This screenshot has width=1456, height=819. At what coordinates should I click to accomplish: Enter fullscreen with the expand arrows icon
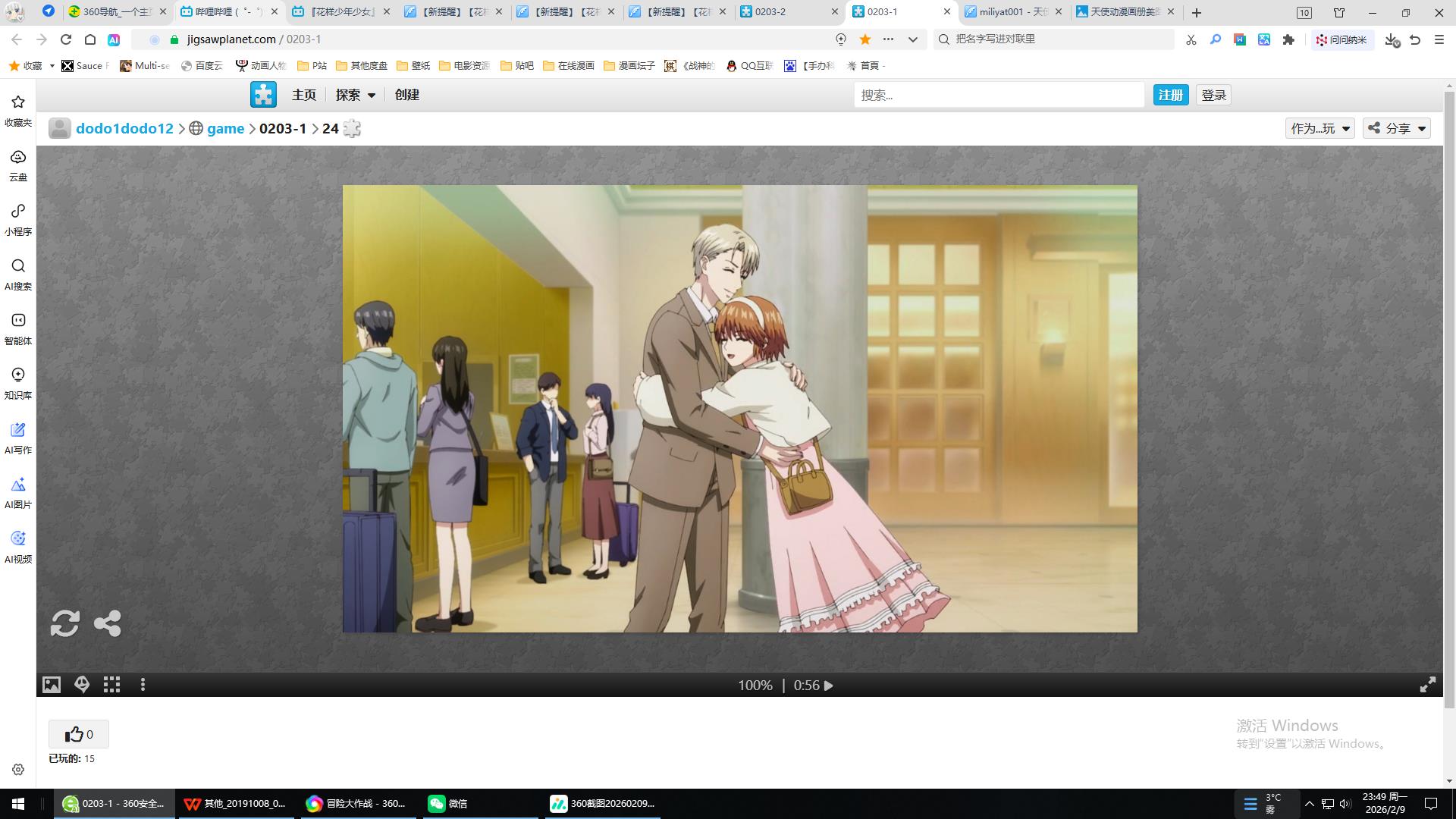(x=1427, y=685)
